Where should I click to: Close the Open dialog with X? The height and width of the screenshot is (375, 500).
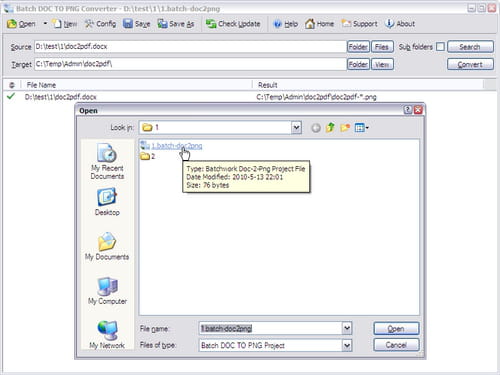(x=418, y=110)
